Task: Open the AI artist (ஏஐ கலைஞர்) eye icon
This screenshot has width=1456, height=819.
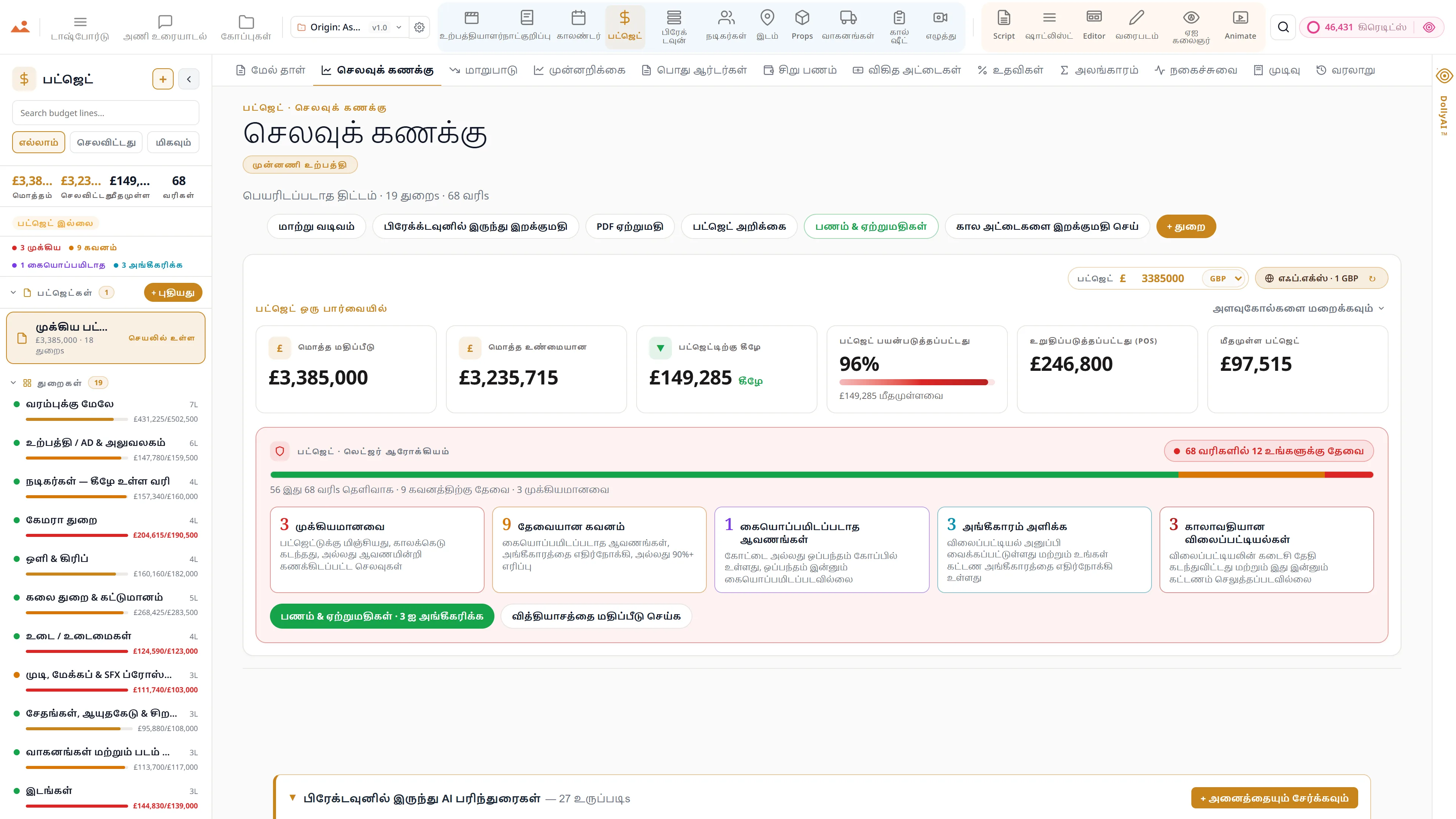Action: coord(1191,17)
